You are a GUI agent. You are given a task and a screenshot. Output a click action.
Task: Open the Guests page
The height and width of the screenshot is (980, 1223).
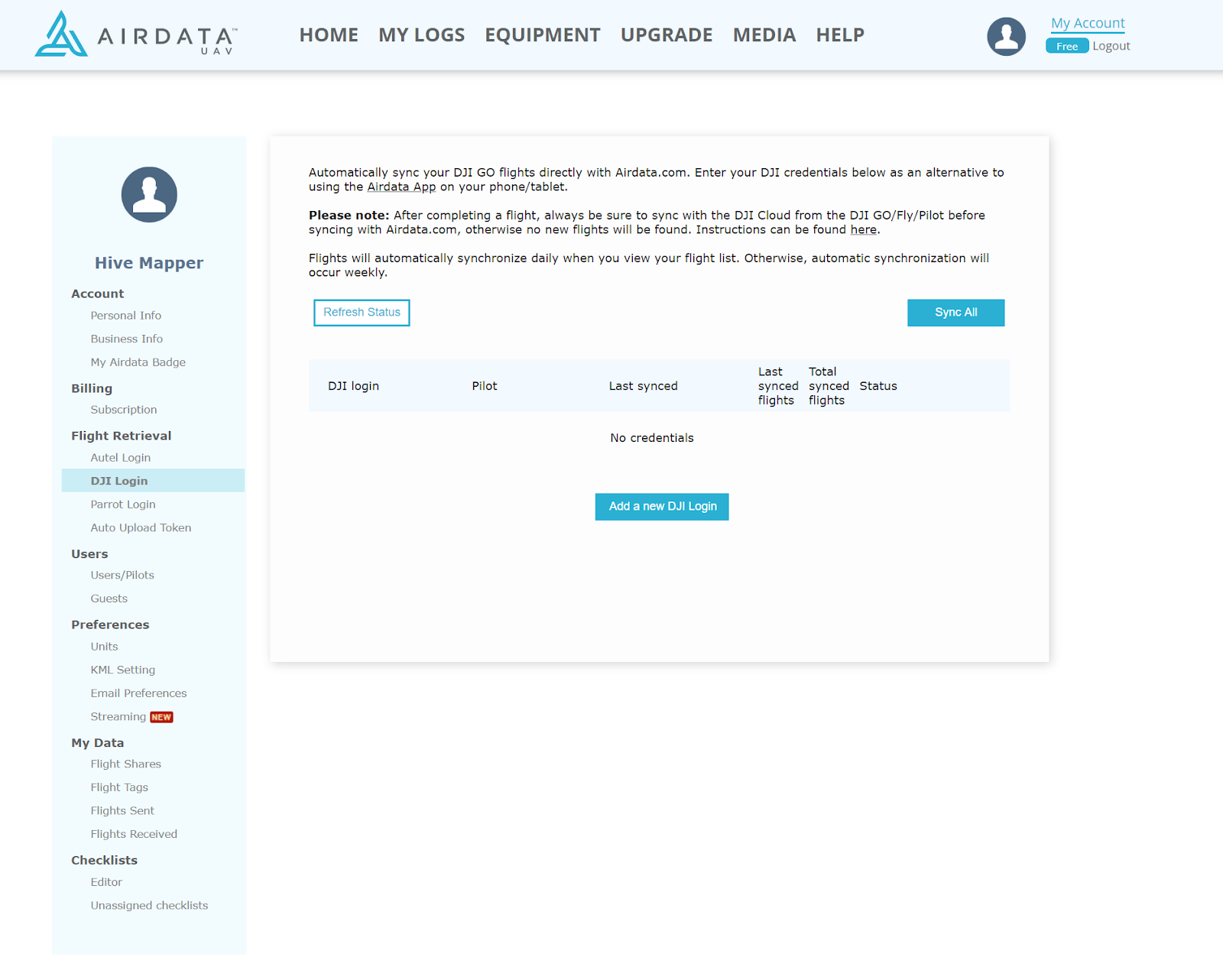[x=109, y=599]
